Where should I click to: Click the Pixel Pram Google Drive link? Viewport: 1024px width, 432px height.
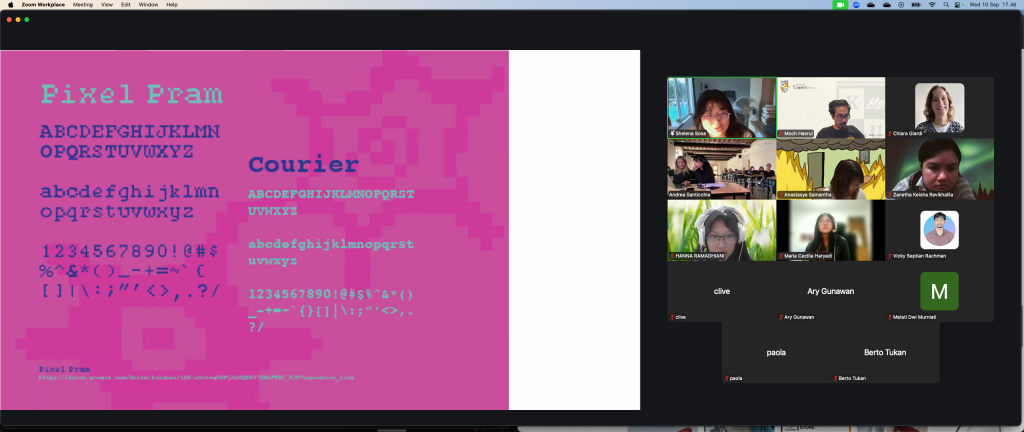click(x=196, y=378)
